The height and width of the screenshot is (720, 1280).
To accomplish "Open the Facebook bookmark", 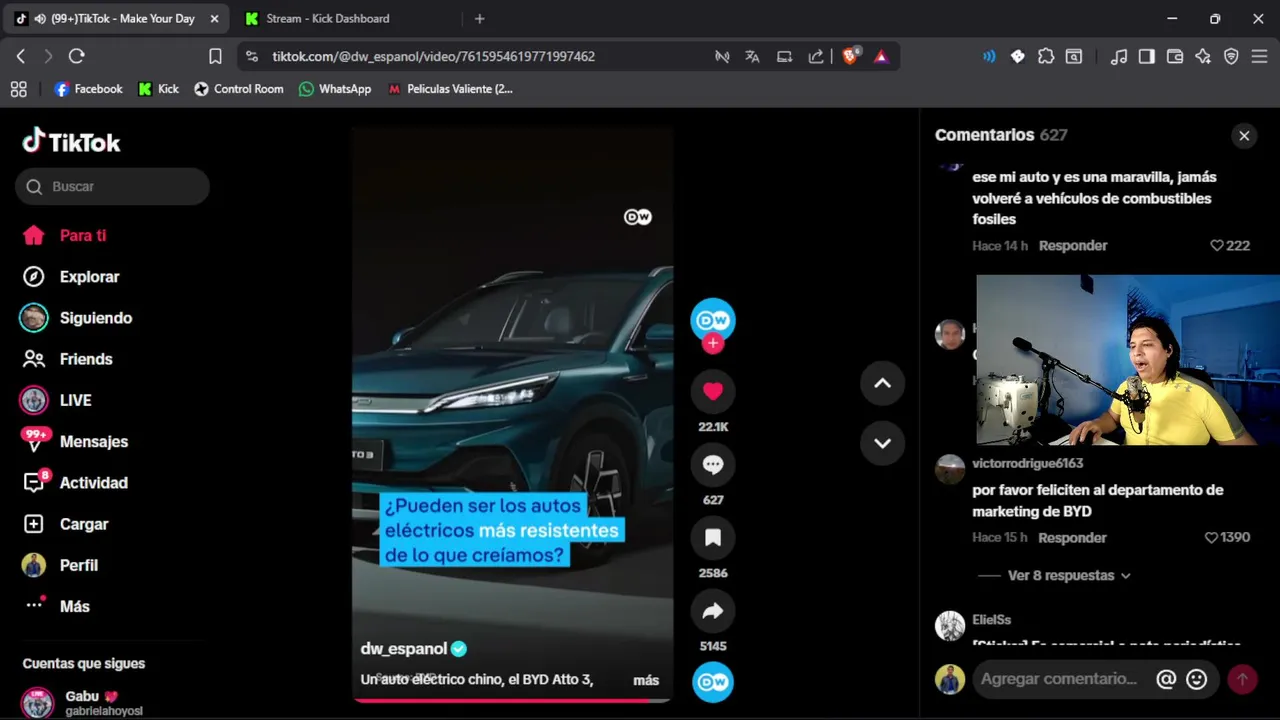I will coord(89,89).
